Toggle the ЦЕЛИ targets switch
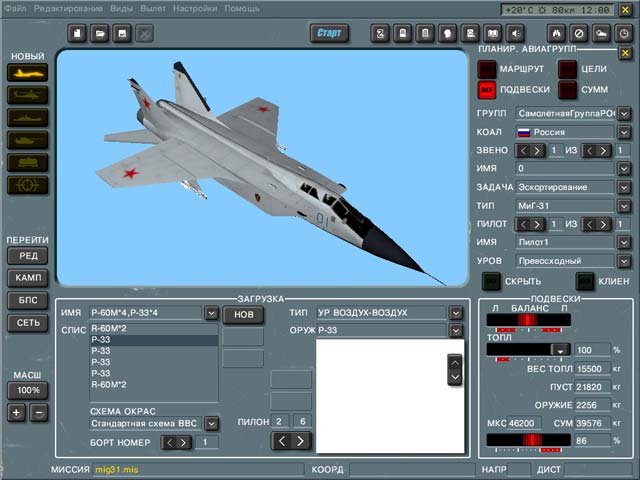The width and height of the screenshot is (640, 480). [567, 69]
